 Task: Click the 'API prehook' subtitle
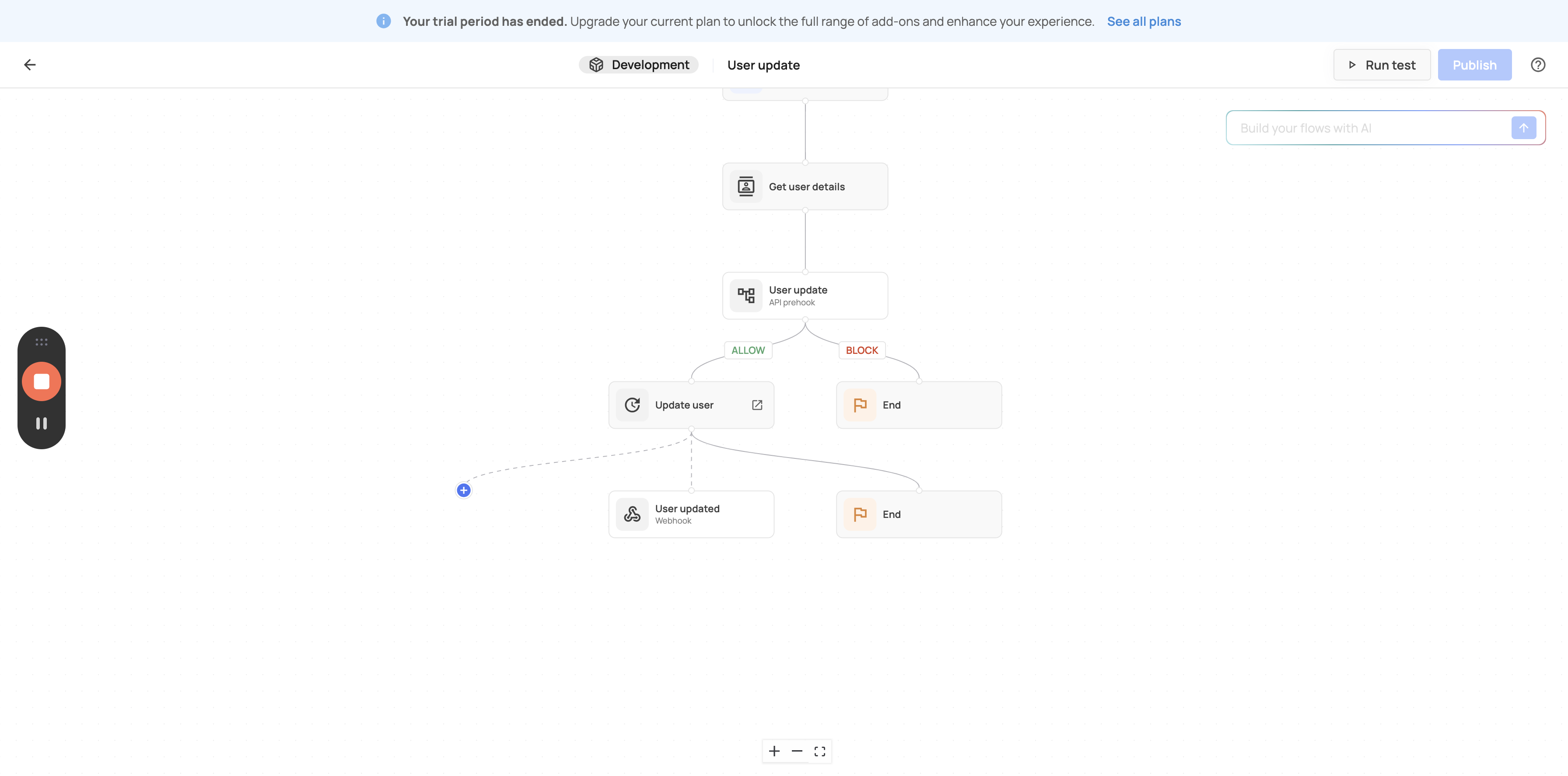point(791,303)
